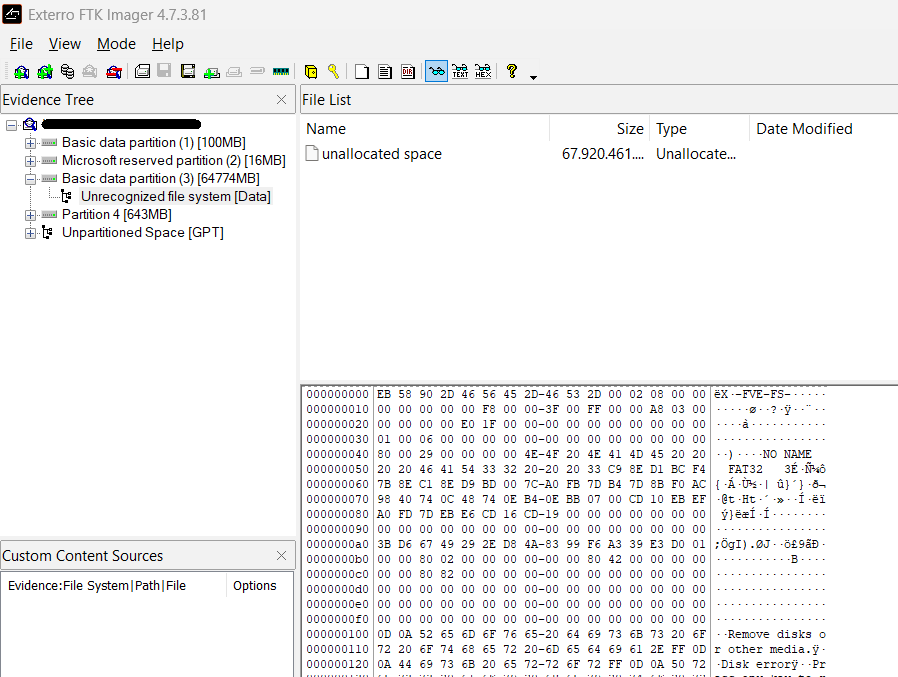898x677 pixels.
Task: Click Add All Attached Devices icon
Action: [x=44, y=71]
